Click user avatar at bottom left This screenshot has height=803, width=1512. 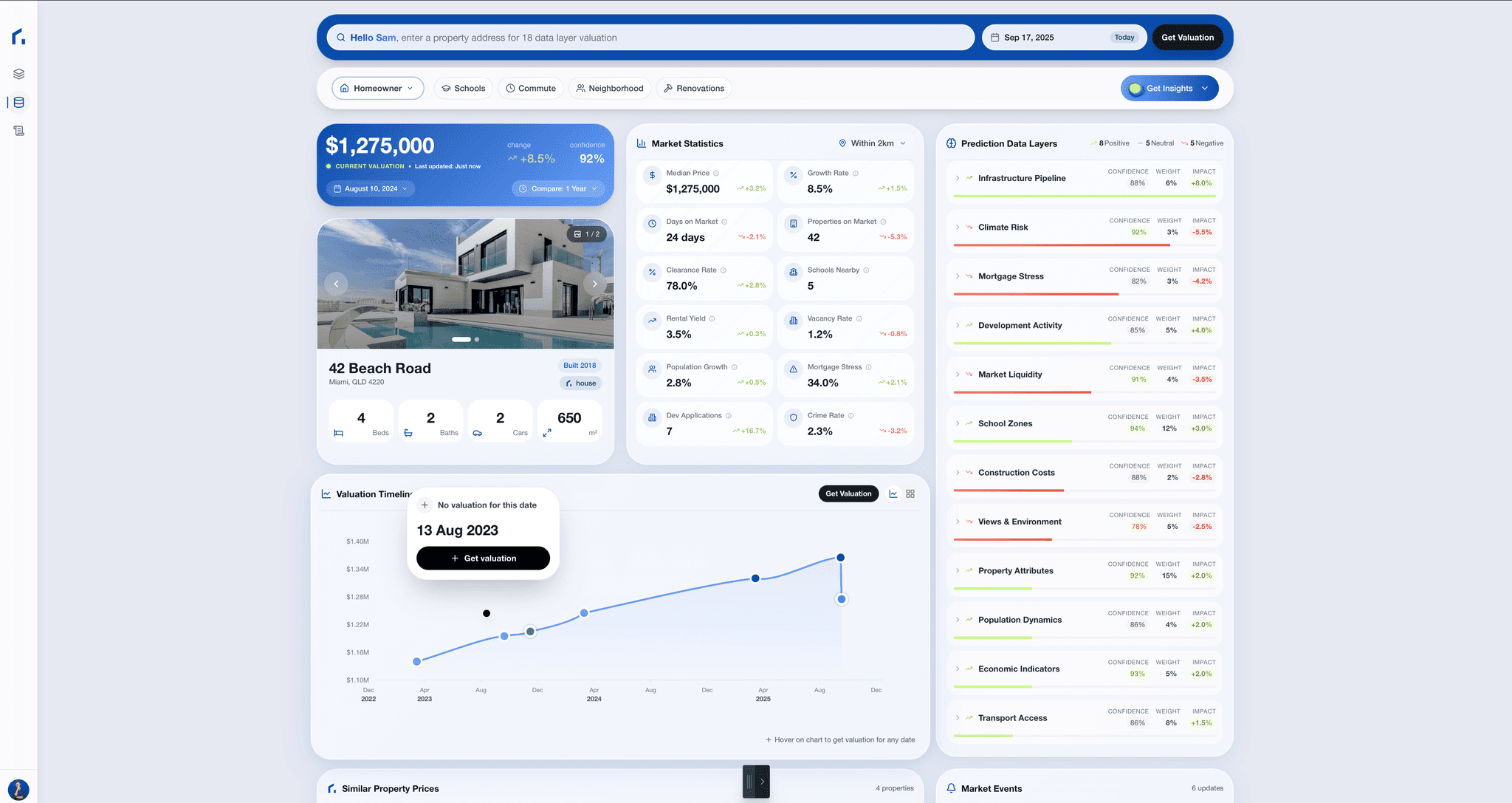[18, 790]
